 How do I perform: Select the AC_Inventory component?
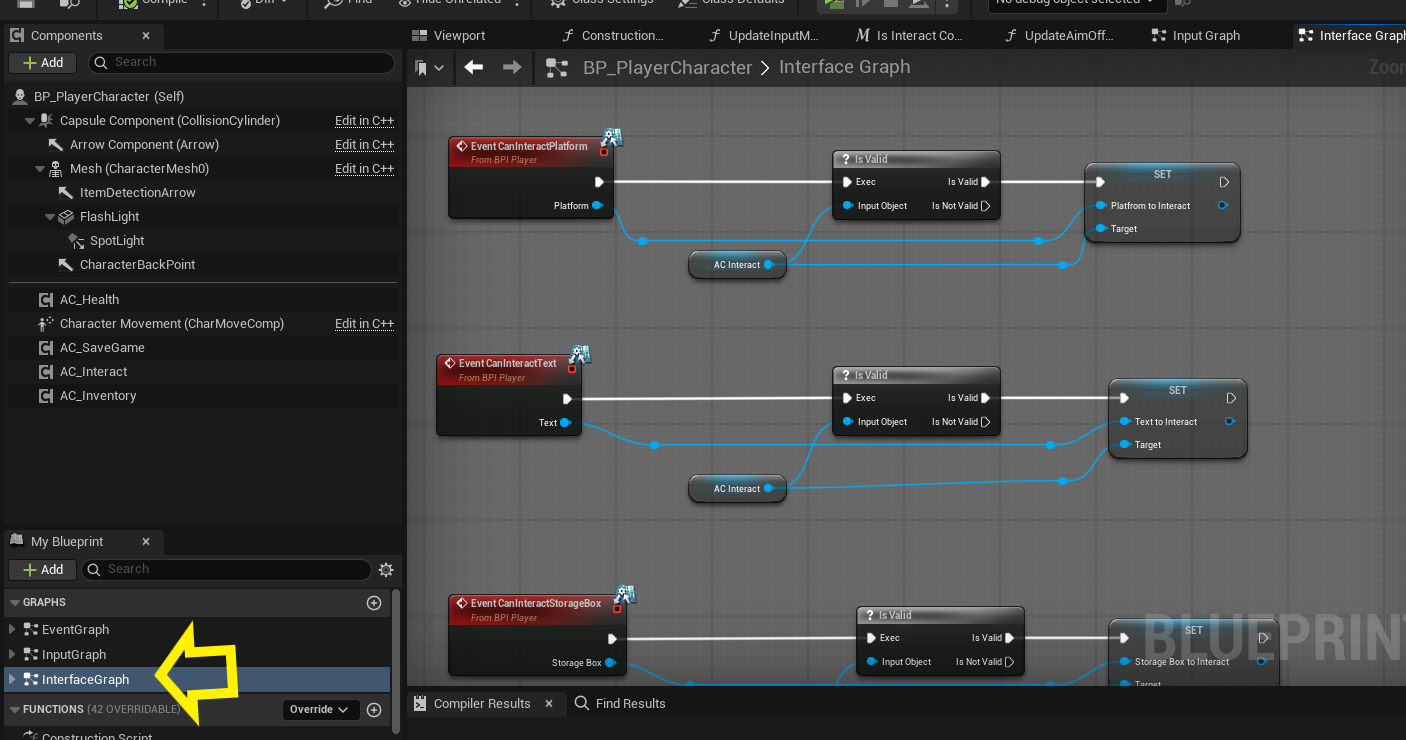[x=97, y=396]
